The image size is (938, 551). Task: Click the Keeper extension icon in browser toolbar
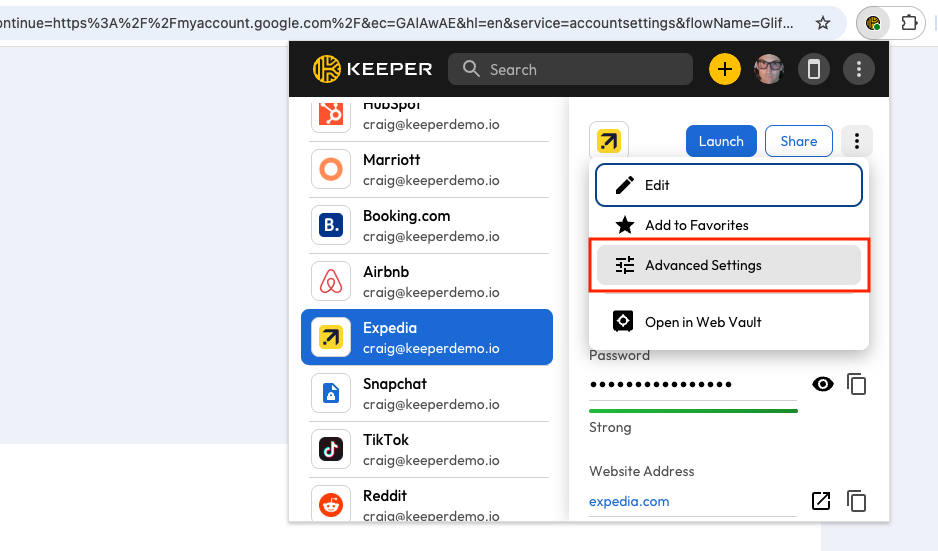(x=873, y=22)
